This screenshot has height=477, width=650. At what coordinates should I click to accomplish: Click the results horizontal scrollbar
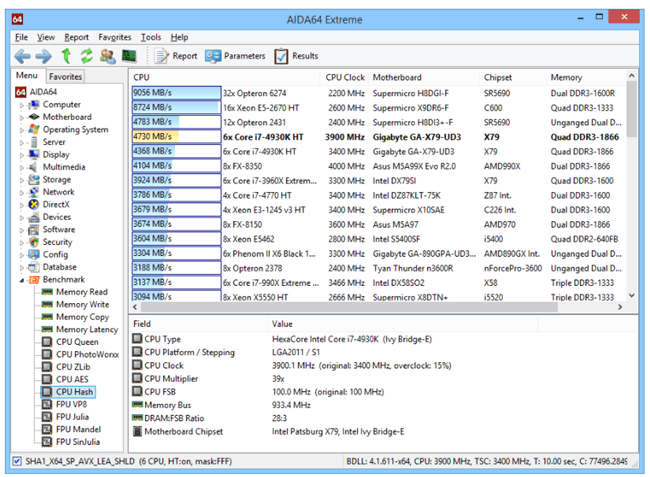point(349,307)
